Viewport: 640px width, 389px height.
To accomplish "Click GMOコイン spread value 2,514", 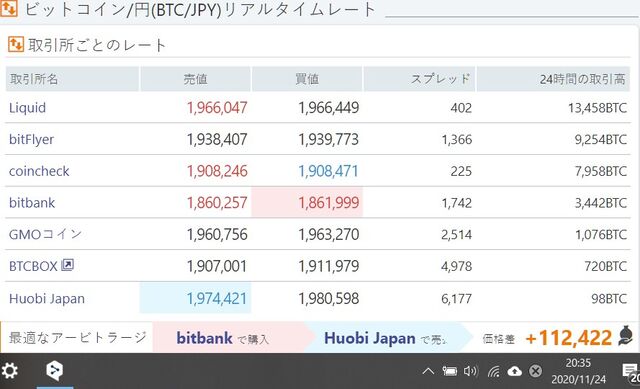I will click(457, 234).
